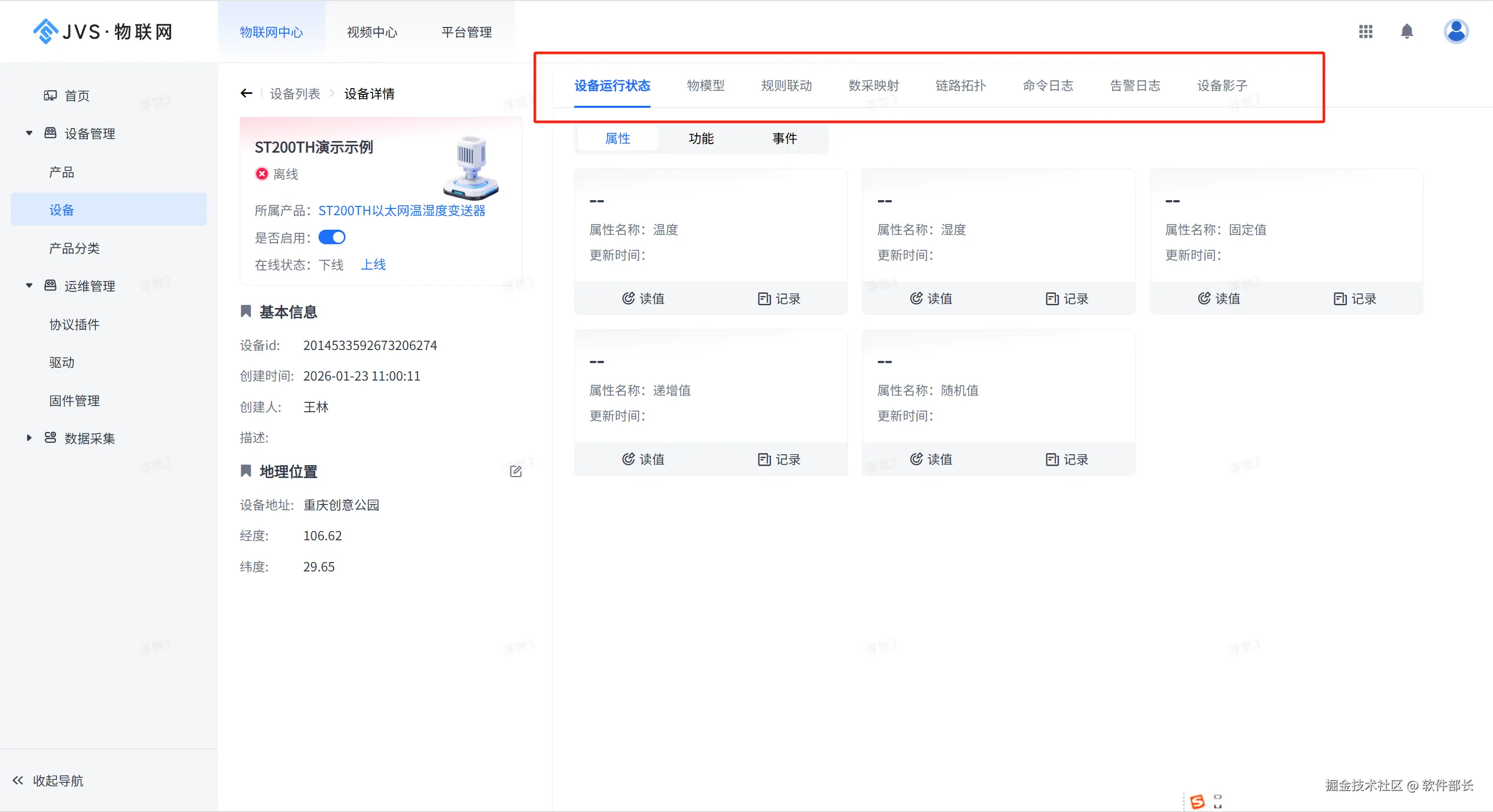Click the back arrow to device list
Screen dimensions: 1493x812
[246, 93]
